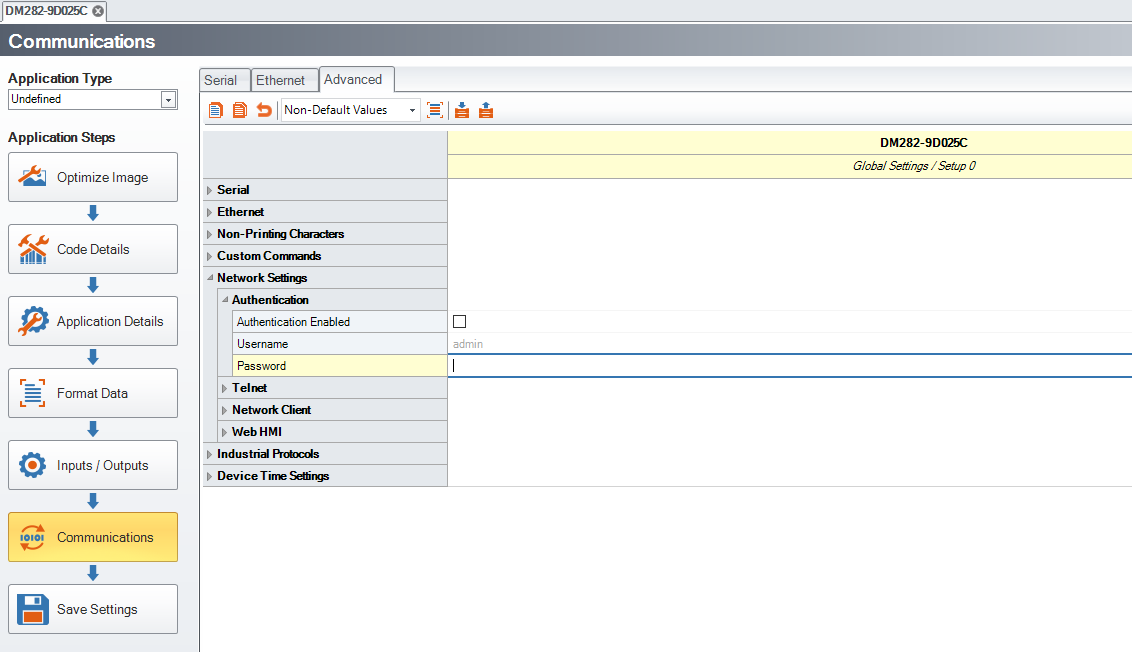Open the Save Settings step
The width and height of the screenshot is (1132, 652).
tap(93, 609)
